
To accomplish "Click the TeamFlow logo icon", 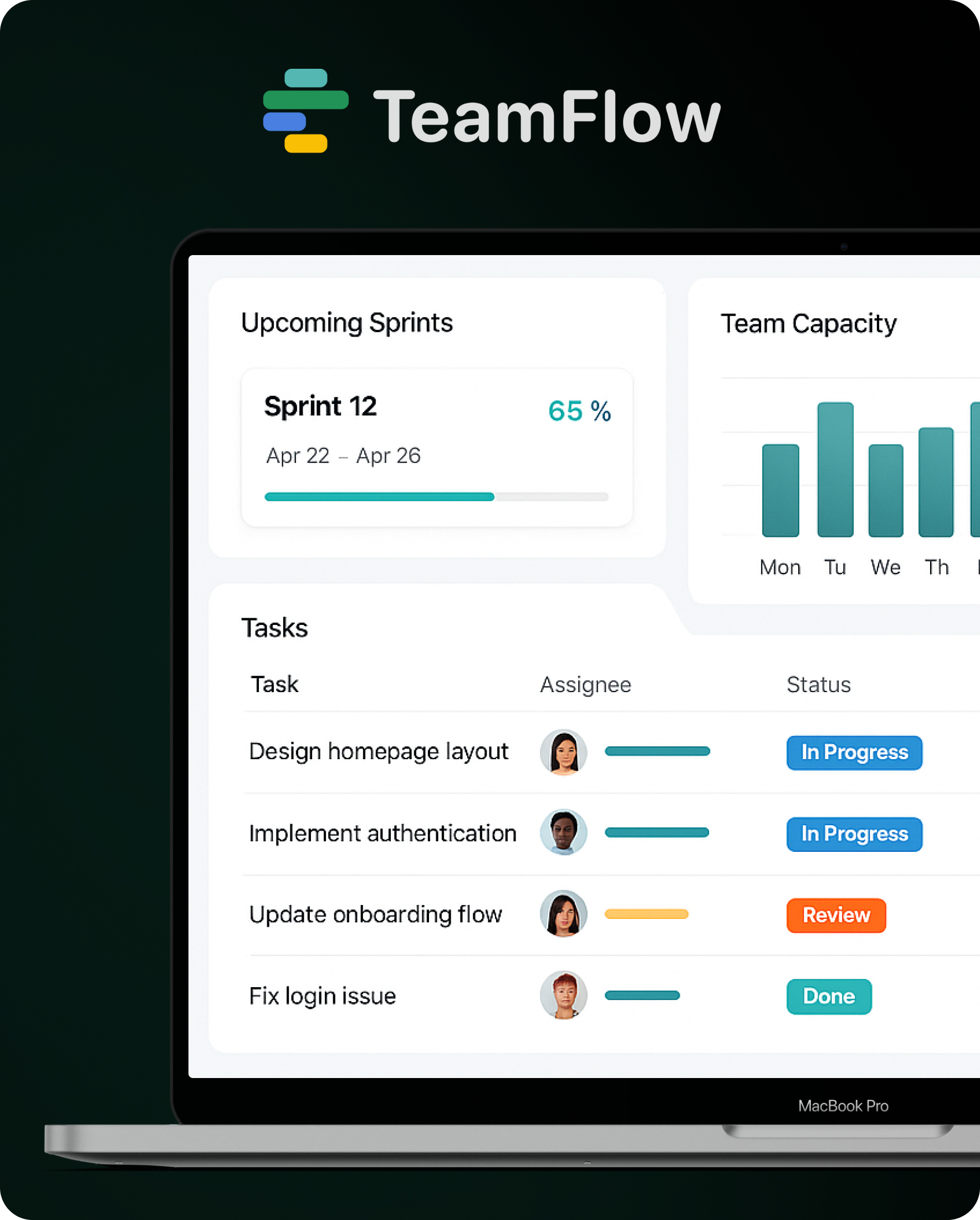I will pos(306,111).
